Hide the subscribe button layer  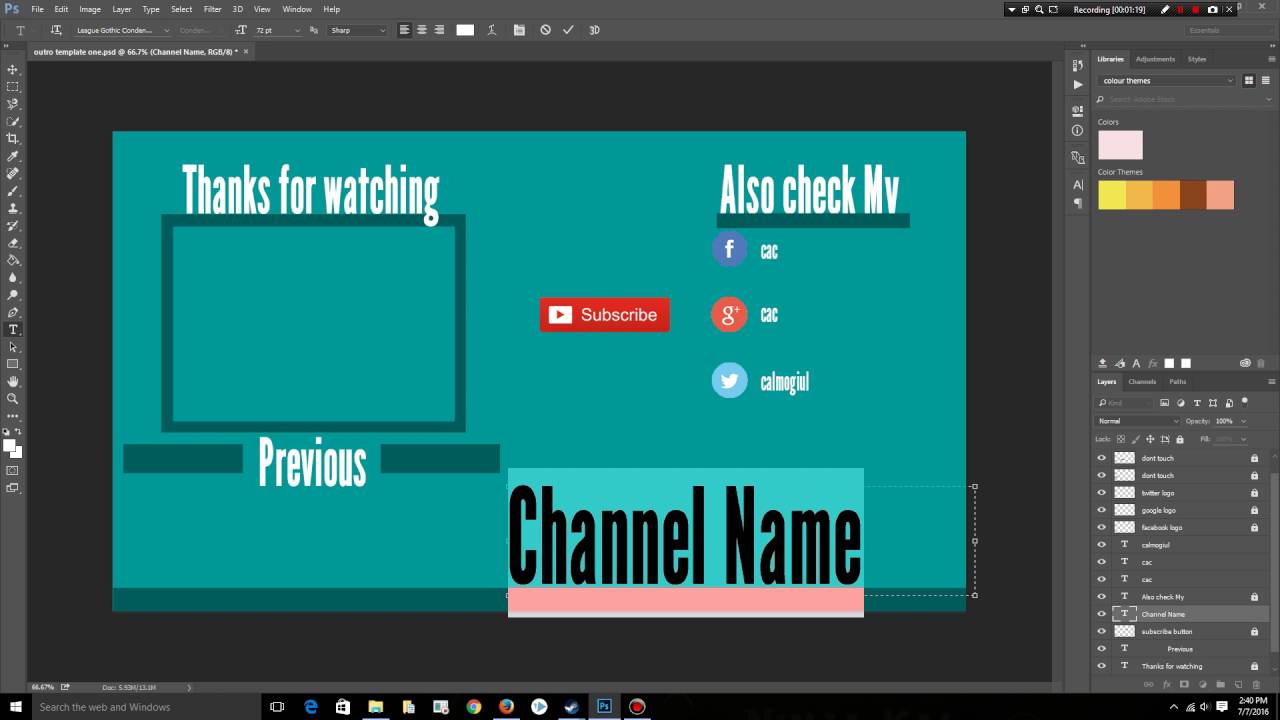point(1102,631)
